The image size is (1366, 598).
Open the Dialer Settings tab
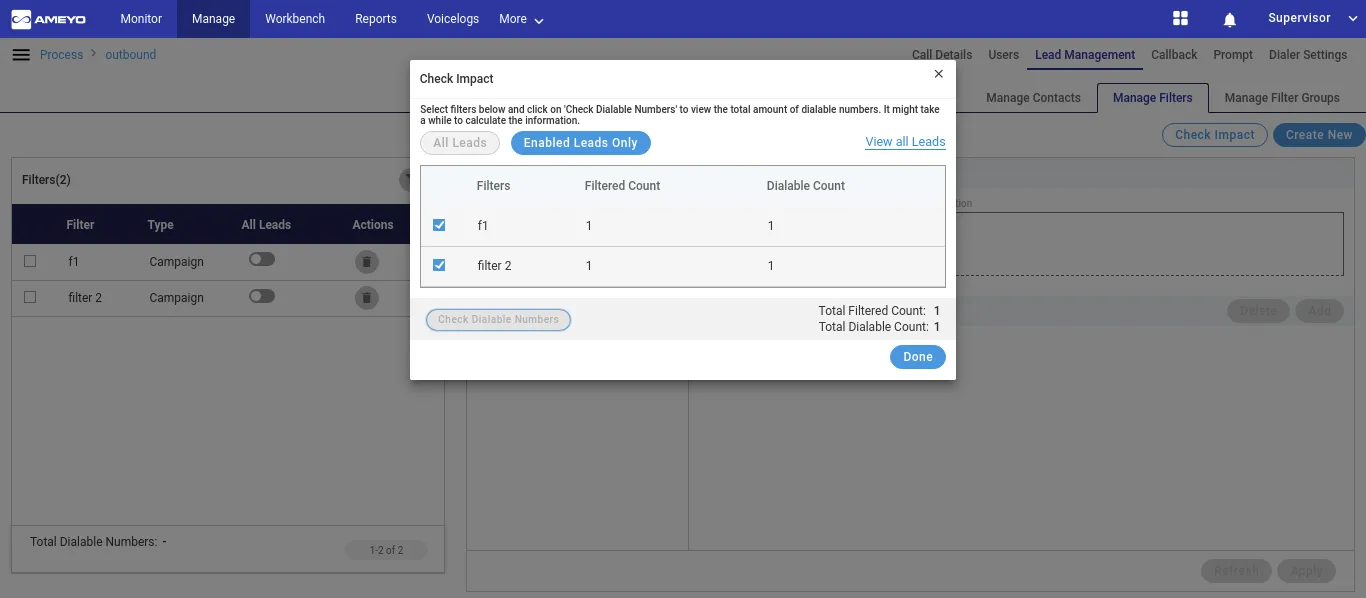pyautogui.click(x=1308, y=55)
